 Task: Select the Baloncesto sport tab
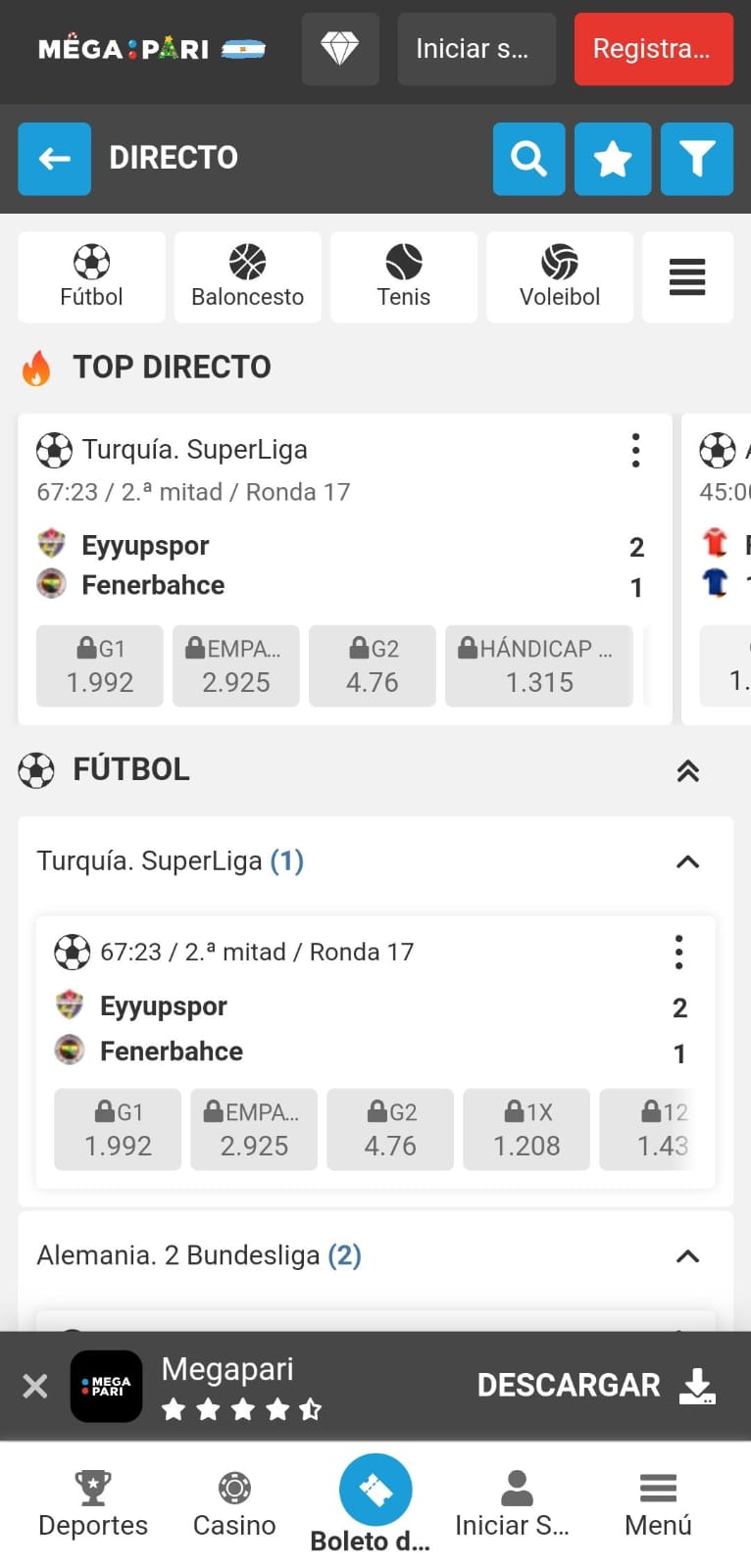tap(248, 277)
